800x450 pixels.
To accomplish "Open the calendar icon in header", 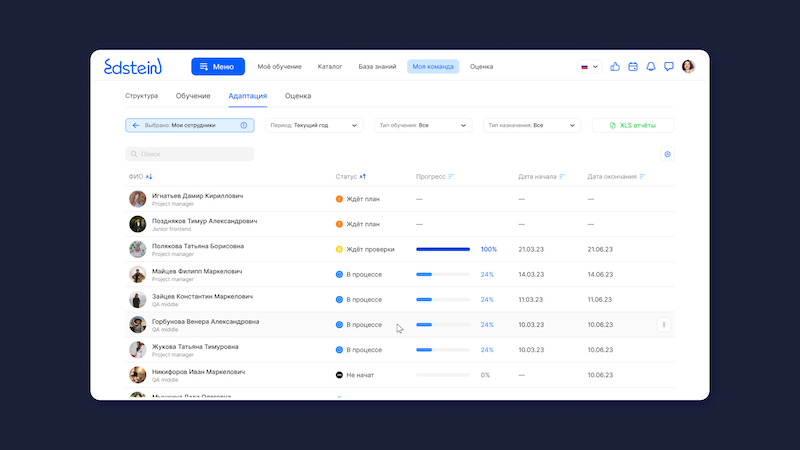I will click(633, 66).
